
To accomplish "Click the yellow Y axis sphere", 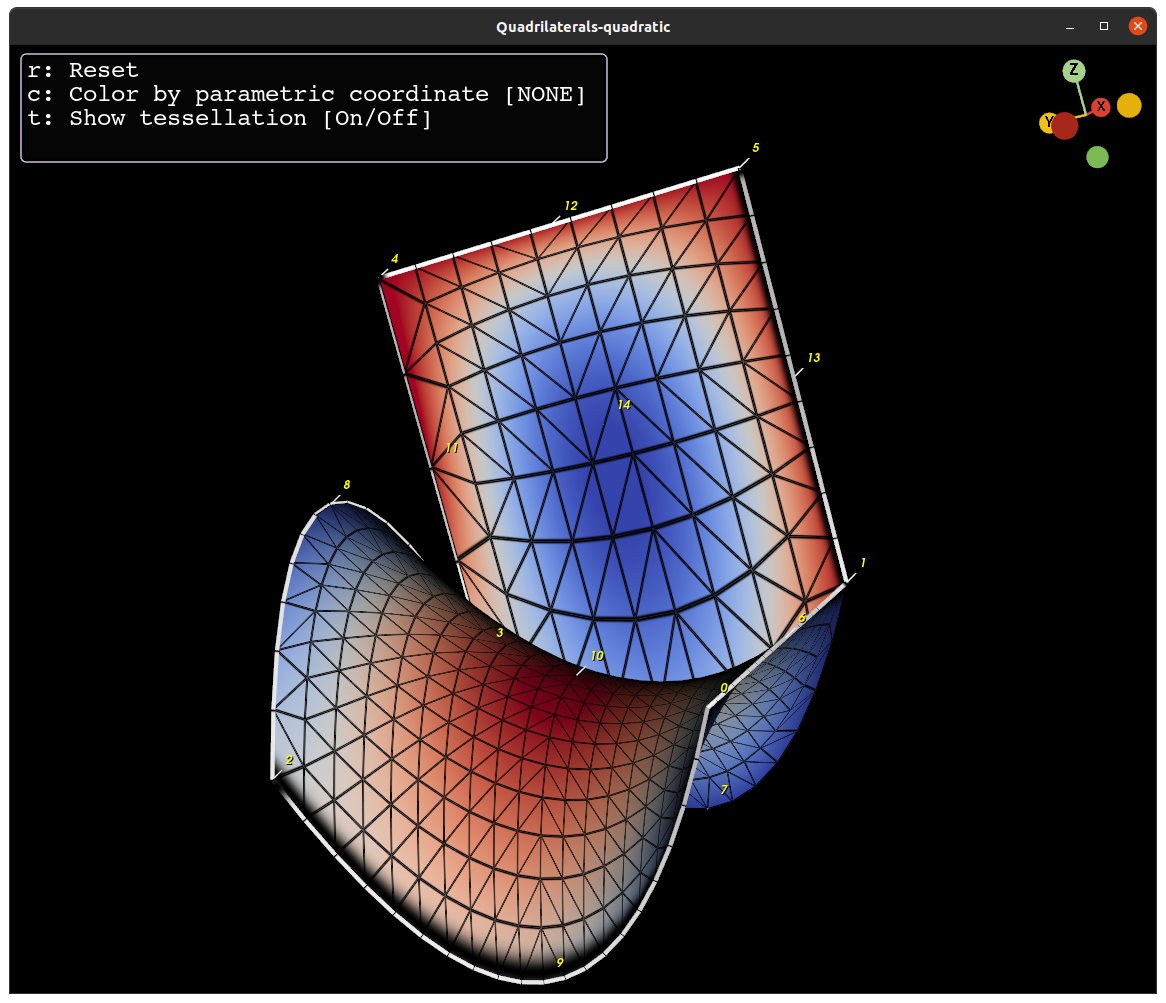I will coord(1049,124).
